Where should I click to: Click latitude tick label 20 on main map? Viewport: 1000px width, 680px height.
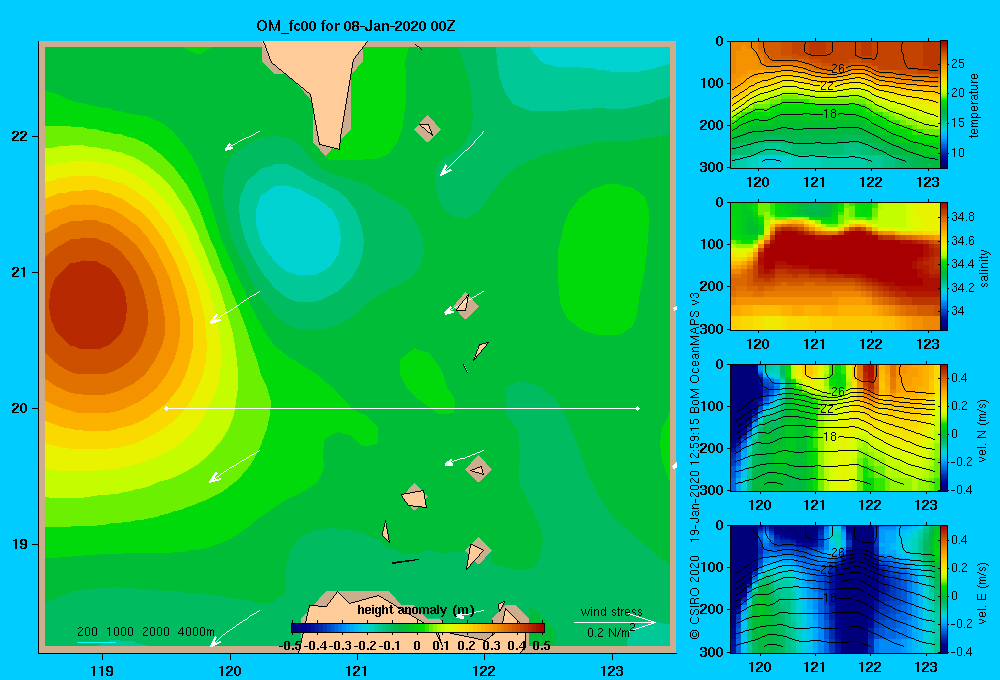pos(20,408)
